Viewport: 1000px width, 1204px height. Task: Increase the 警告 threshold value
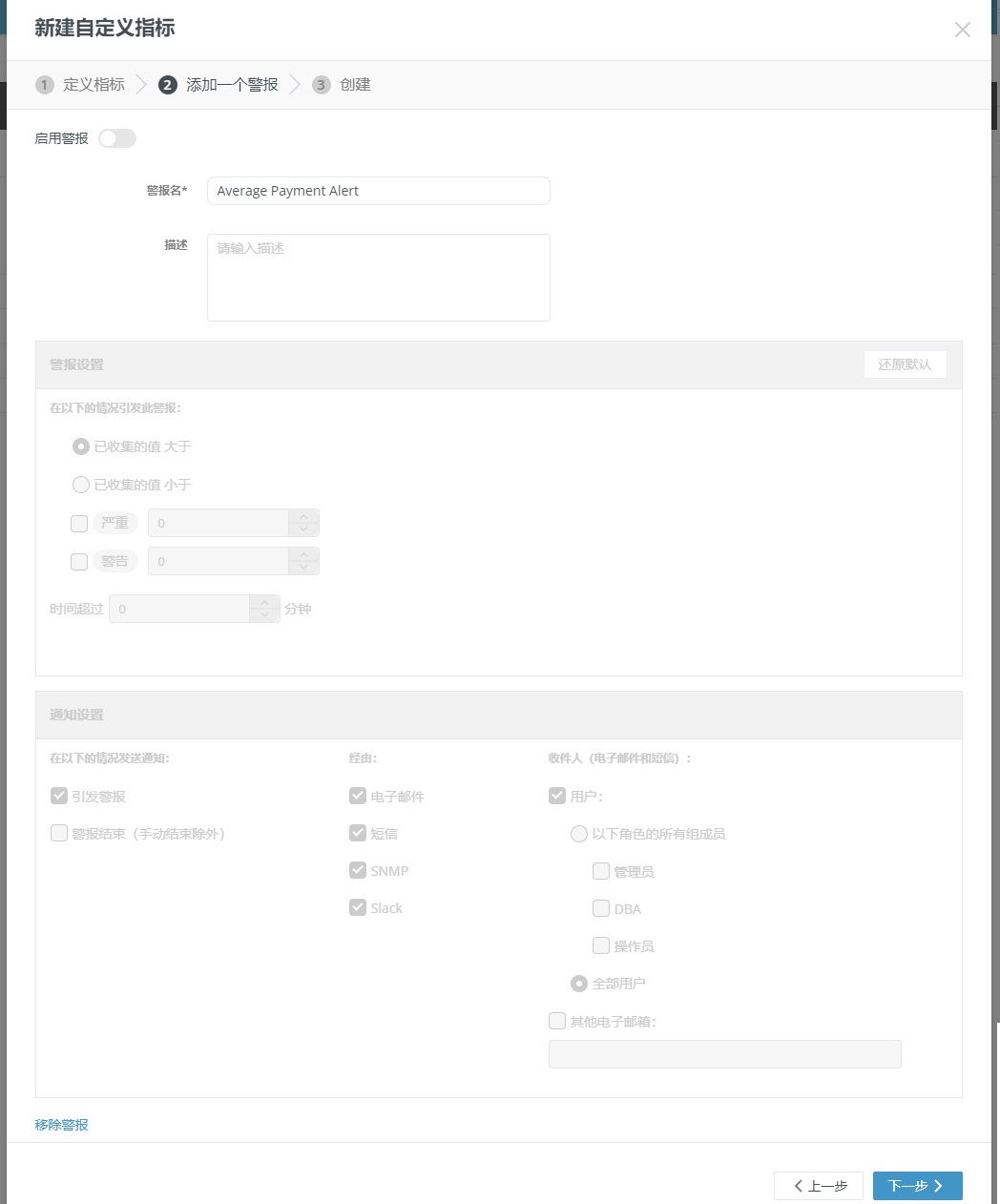[303, 554]
